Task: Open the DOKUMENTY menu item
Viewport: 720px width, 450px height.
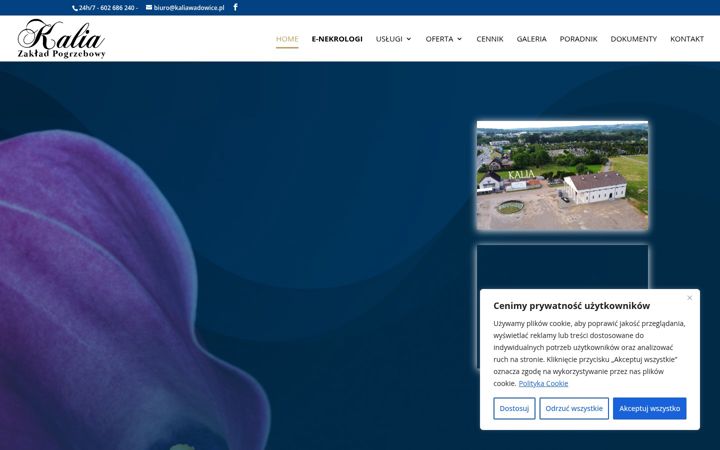Action: 633,39
